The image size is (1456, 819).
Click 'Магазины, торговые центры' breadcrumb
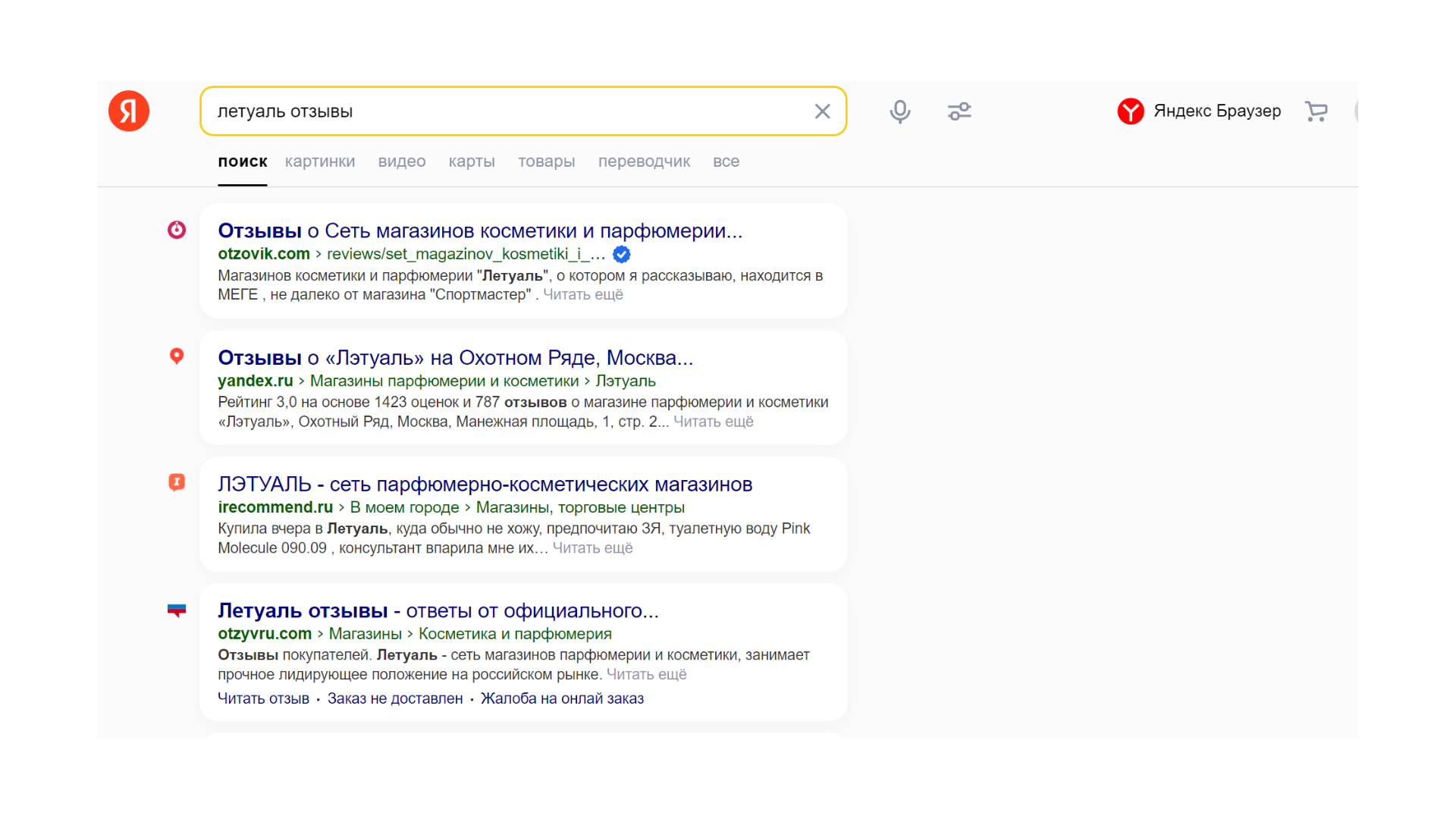(x=580, y=507)
